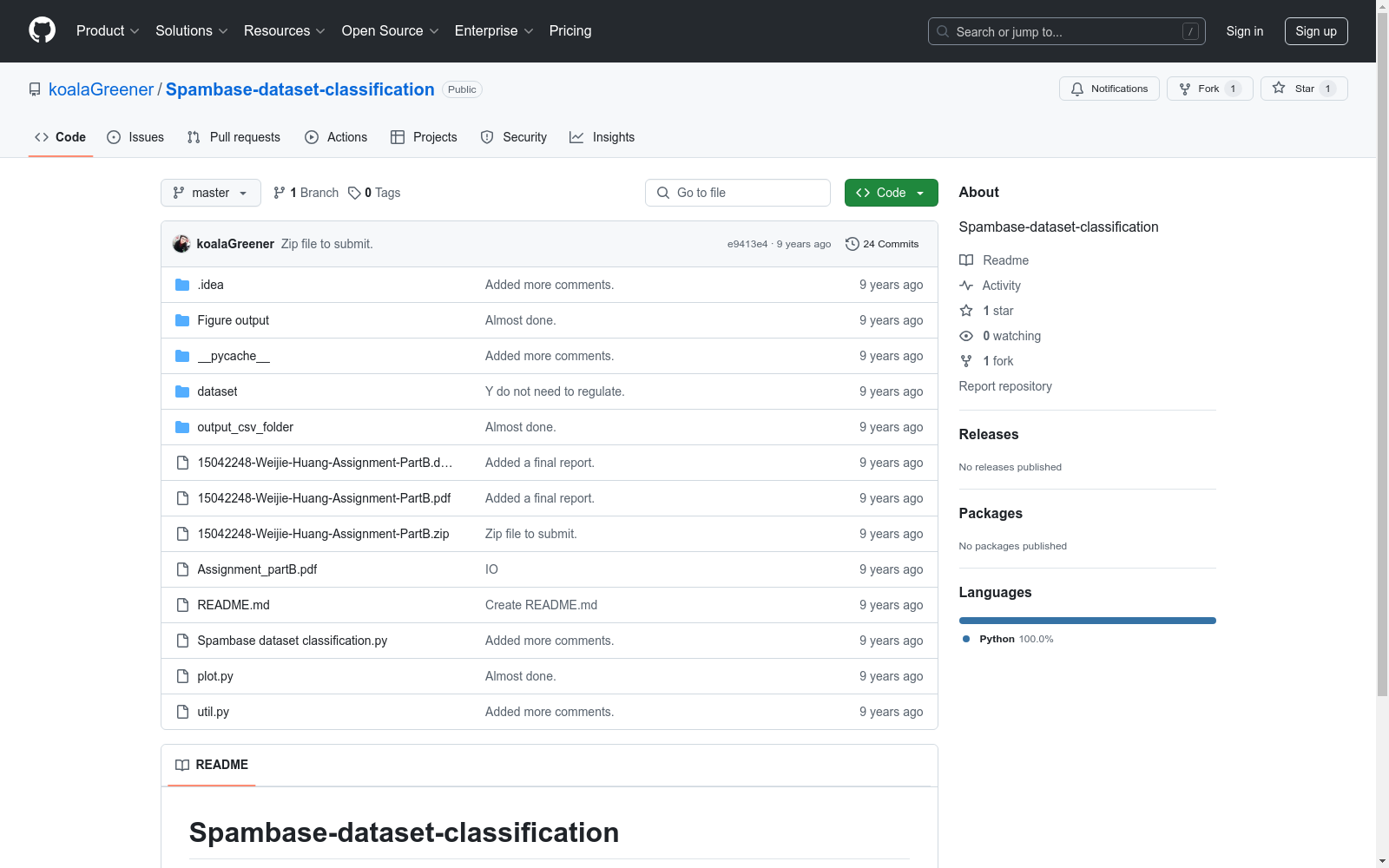The width and height of the screenshot is (1389, 868).
Task: Click the Search or jump to field
Action: (1067, 31)
